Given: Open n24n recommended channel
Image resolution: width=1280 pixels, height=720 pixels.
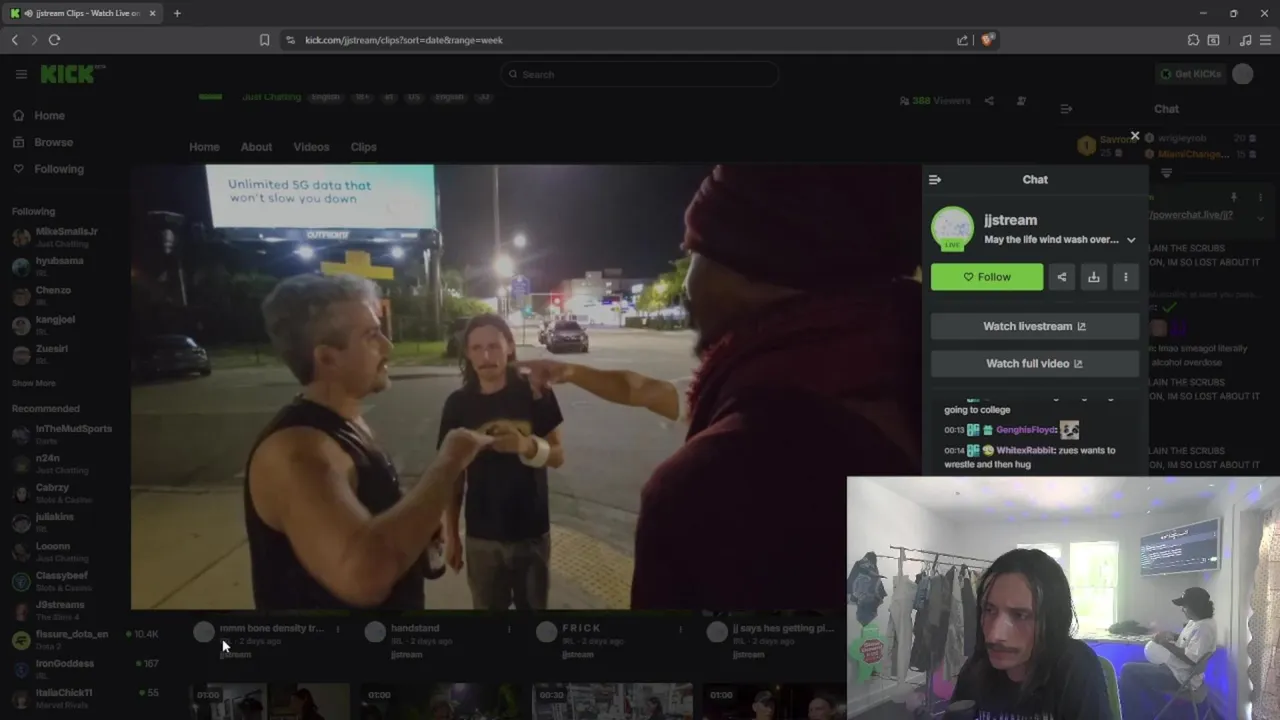Looking at the screenshot, I should (x=62, y=463).
